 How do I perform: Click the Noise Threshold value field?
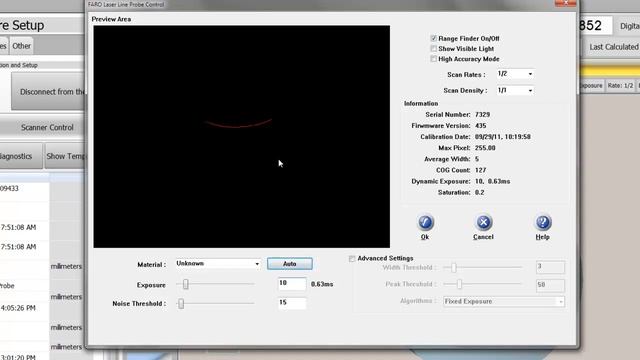(292, 303)
